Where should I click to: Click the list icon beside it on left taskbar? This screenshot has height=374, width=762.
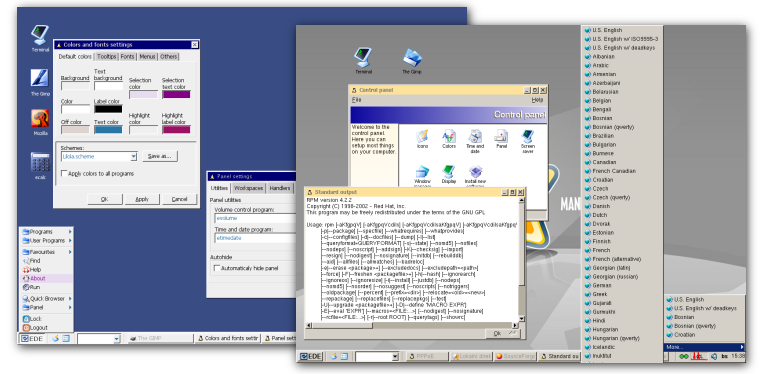pos(66,339)
